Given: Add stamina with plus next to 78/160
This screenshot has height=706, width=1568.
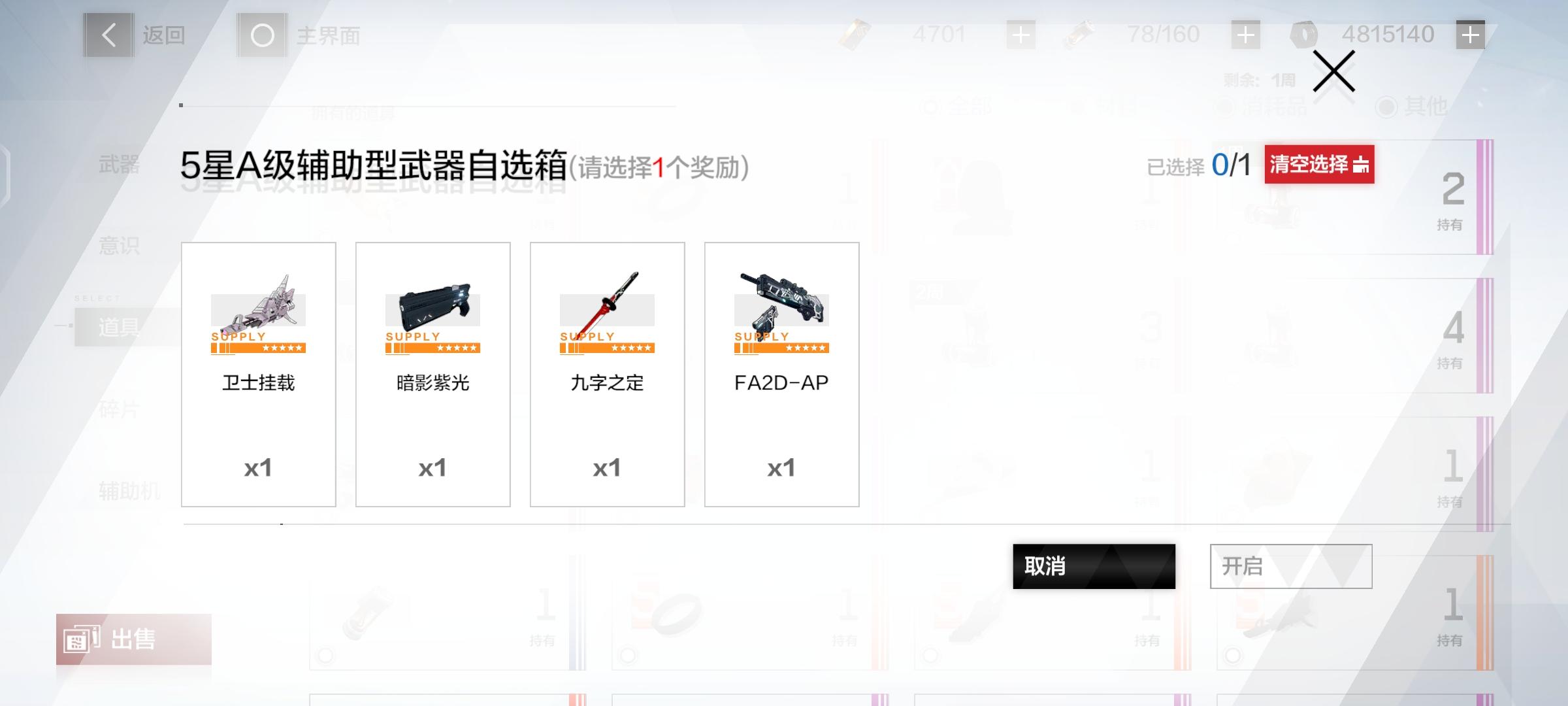Looking at the screenshot, I should point(1245,35).
